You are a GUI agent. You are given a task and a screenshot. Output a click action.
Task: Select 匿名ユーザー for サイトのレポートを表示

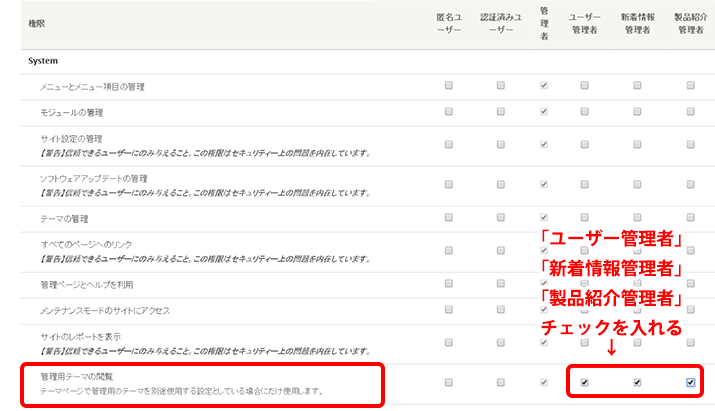click(449, 342)
